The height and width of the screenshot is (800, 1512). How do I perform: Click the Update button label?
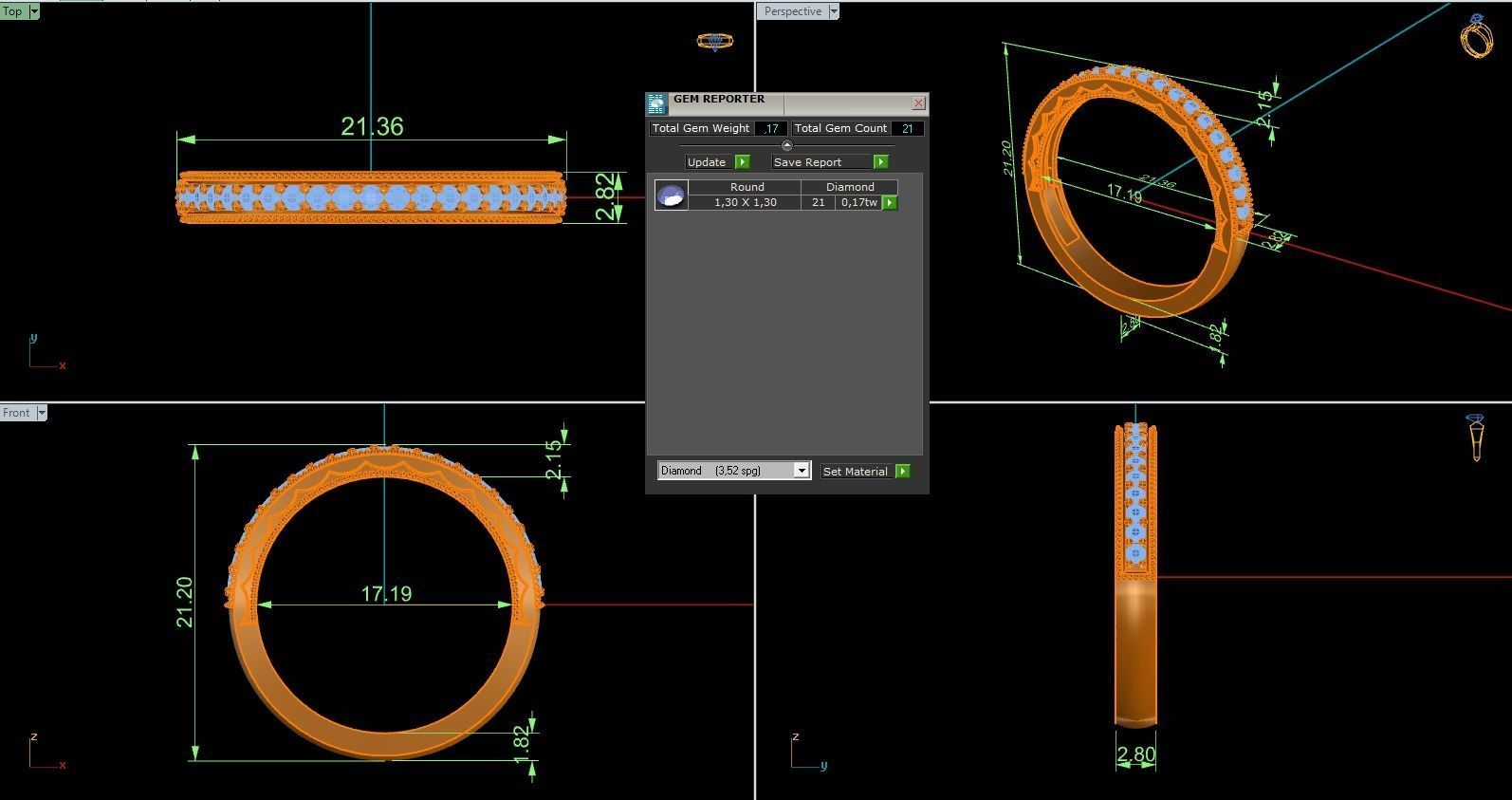pyautogui.click(x=707, y=162)
